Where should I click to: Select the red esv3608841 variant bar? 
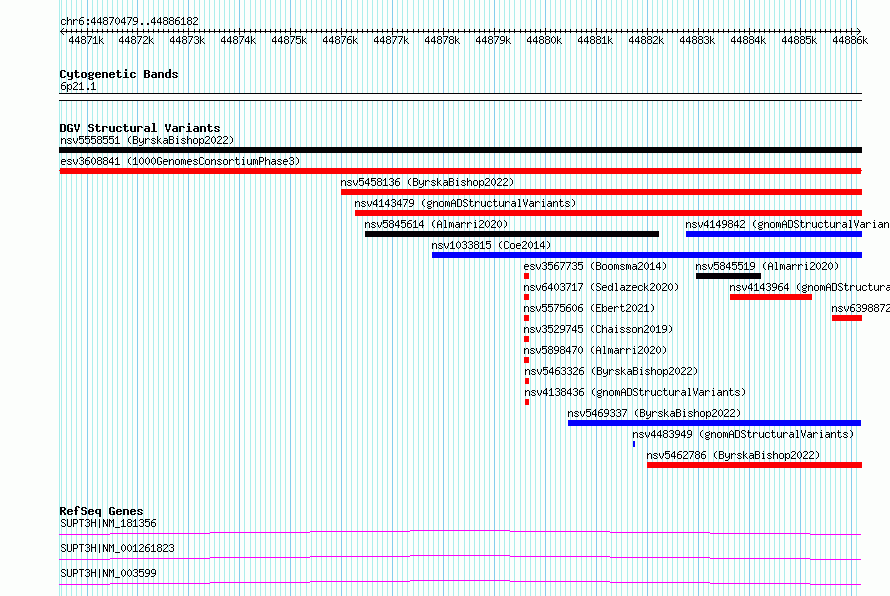[x=460, y=171]
